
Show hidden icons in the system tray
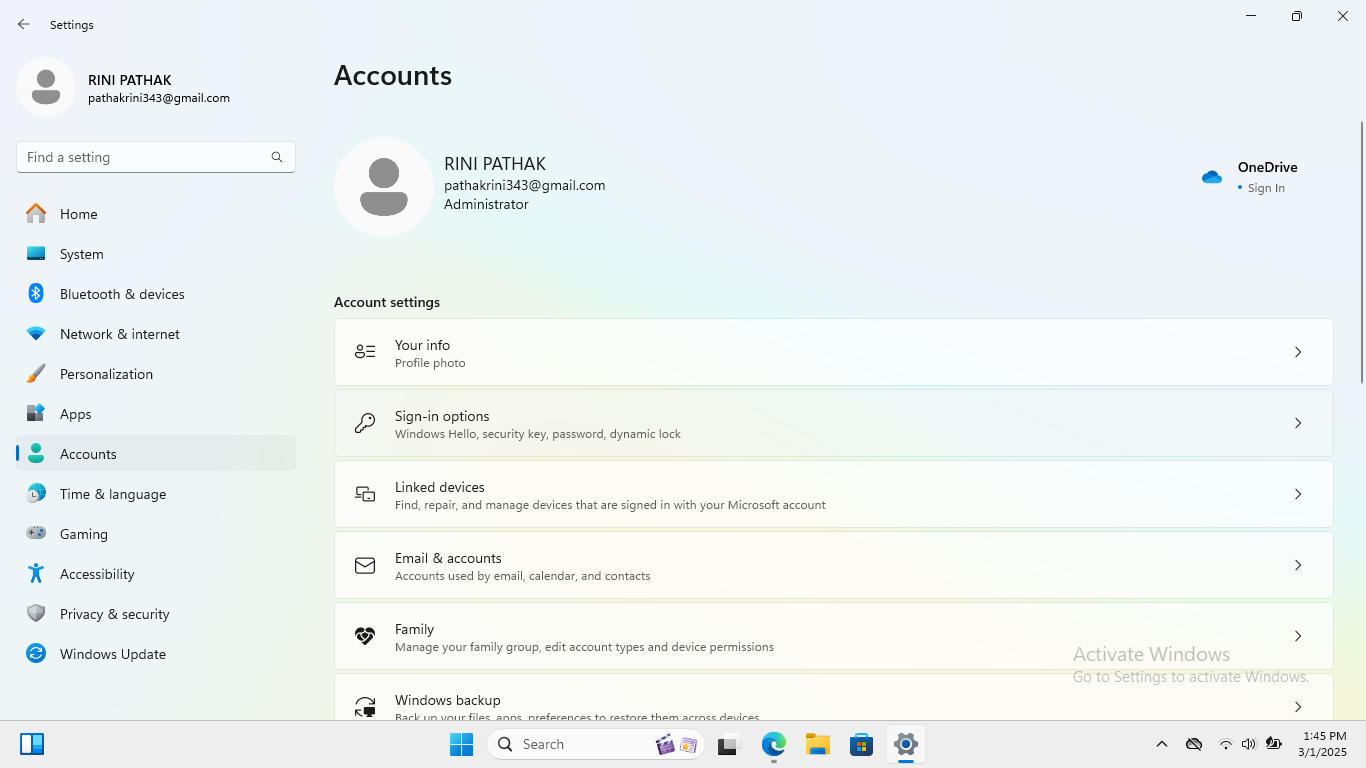pos(1161,744)
